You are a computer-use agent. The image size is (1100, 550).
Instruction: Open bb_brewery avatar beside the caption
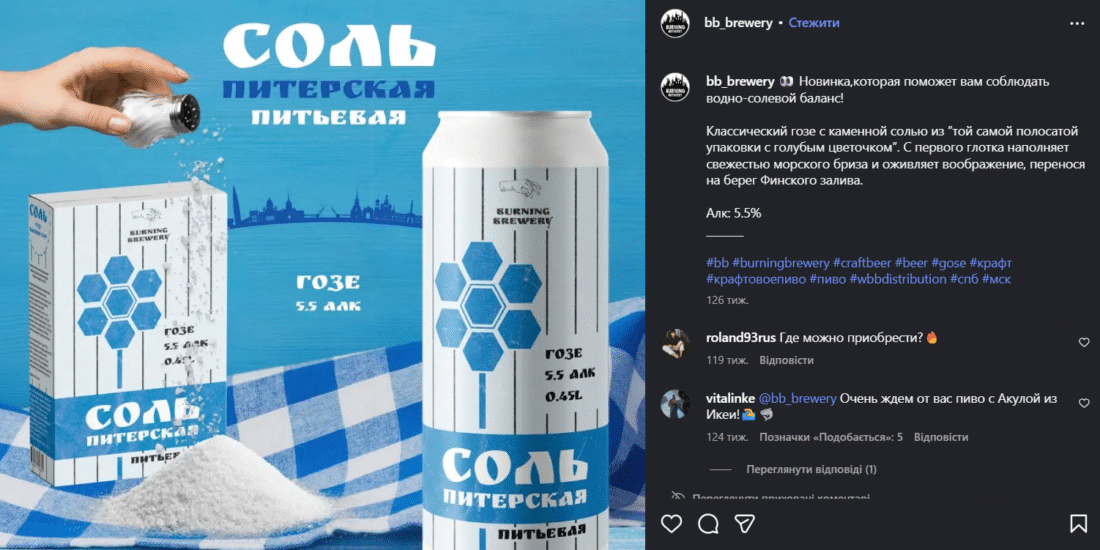(675, 87)
